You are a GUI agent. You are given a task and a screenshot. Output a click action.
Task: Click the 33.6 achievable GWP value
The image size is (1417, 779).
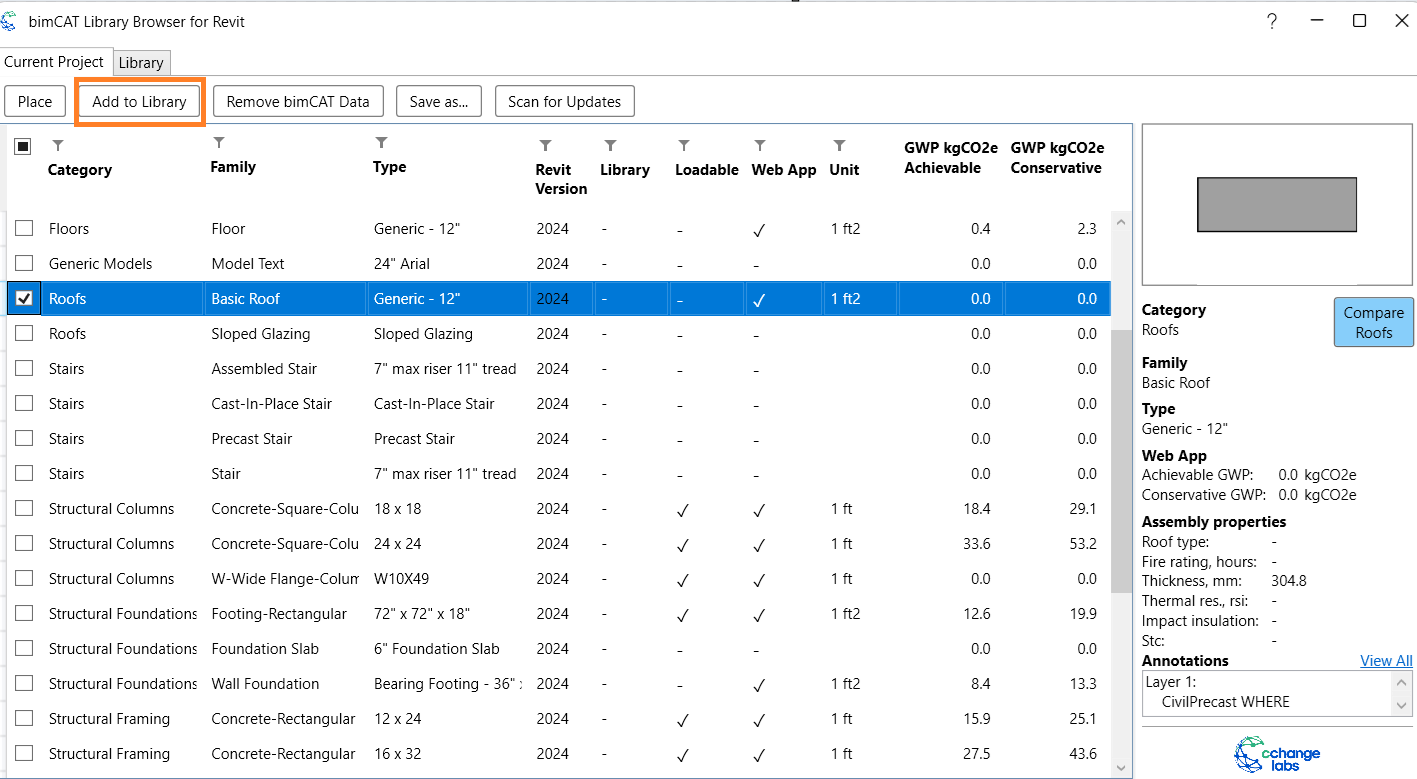click(x=975, y=544)
